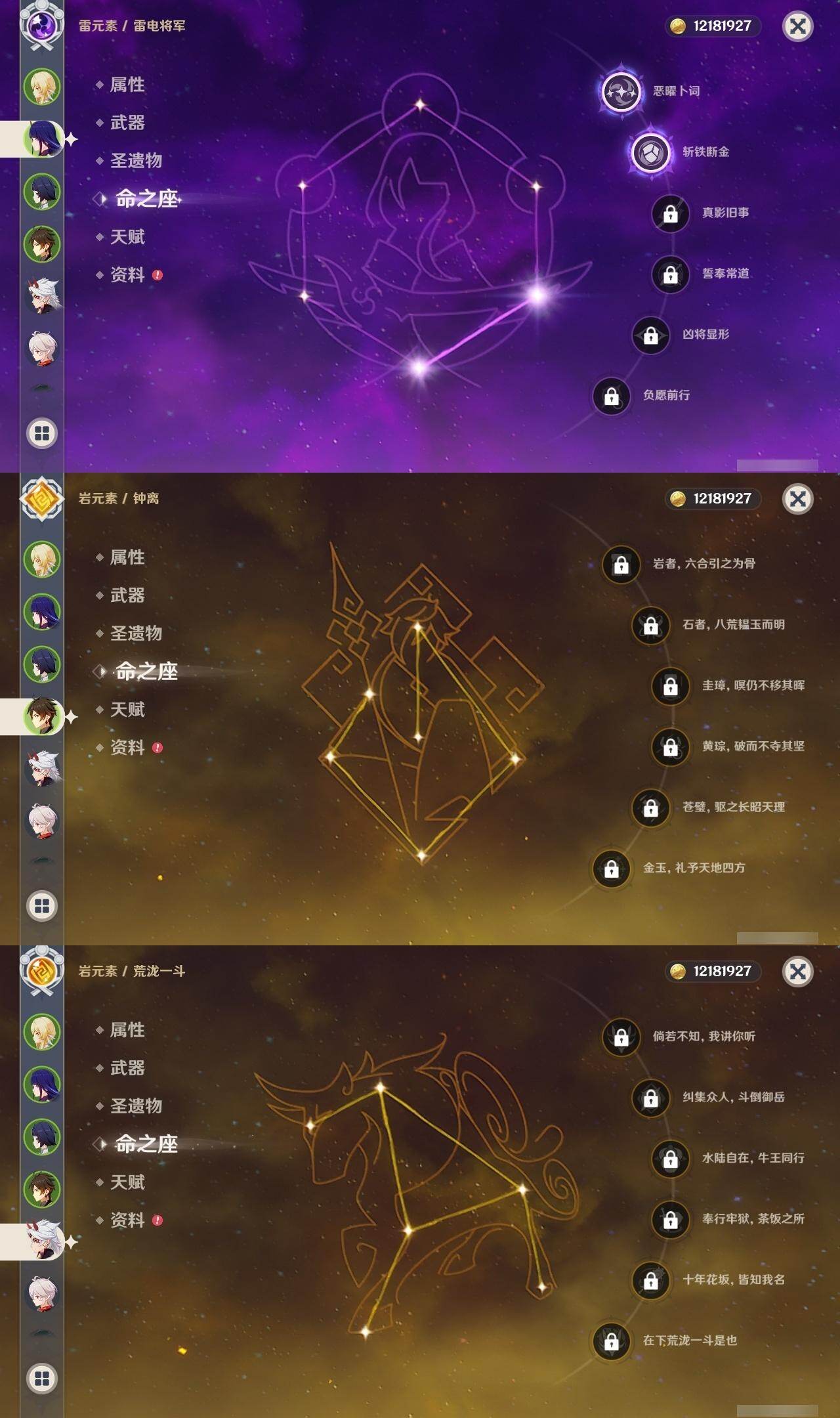Pick the white-haired character avatar in middle sidebar
This screenshot has width=840, height=1418.
pos(43,821)
